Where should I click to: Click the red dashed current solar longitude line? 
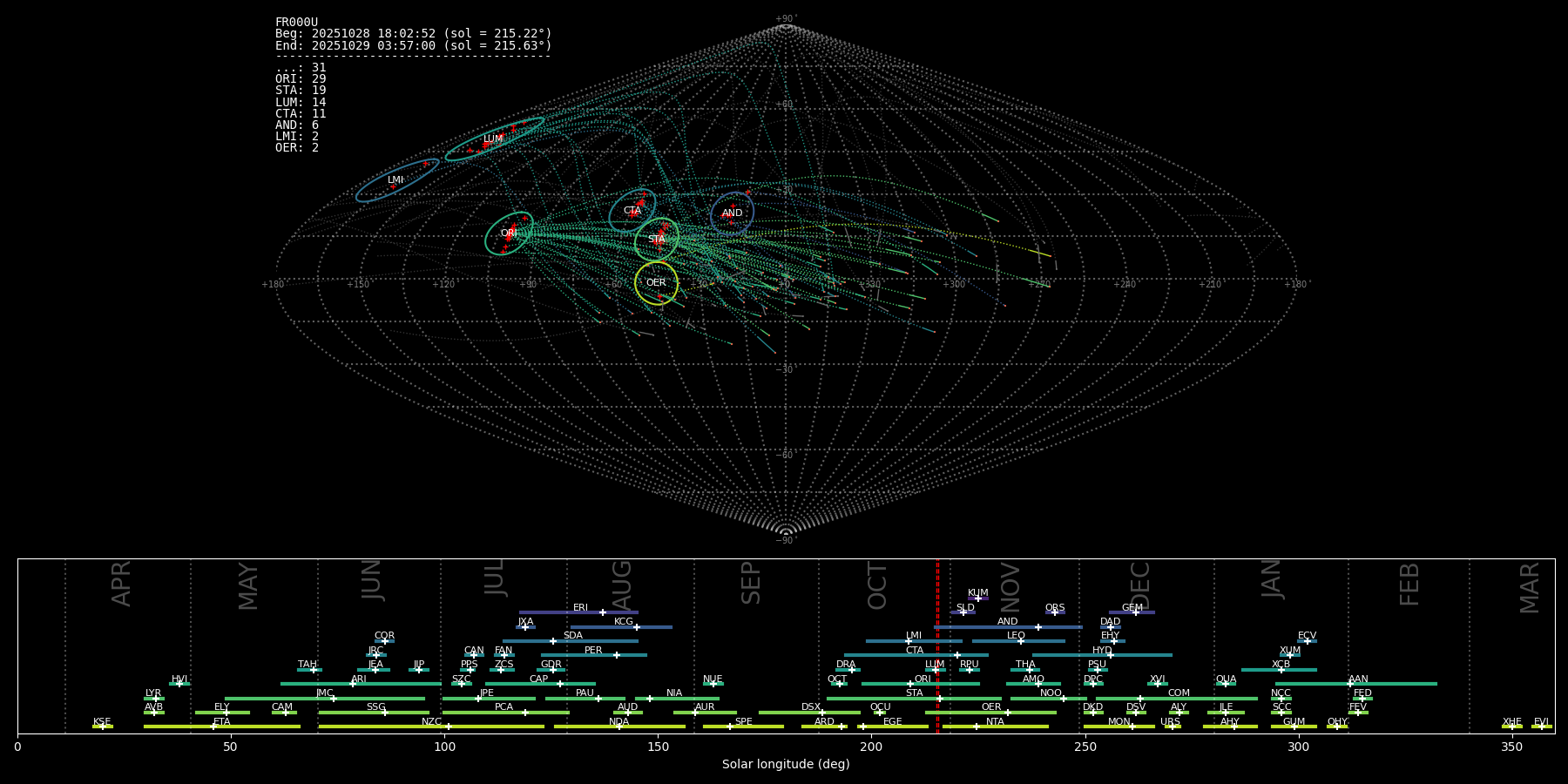coord(937,645)
